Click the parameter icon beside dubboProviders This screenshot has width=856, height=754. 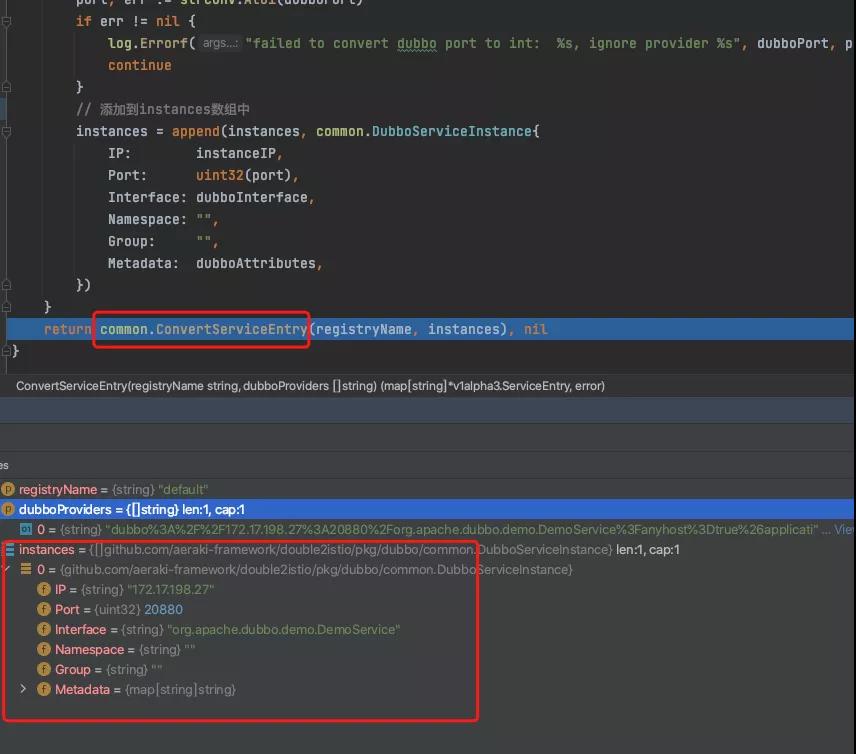point(8,510)
